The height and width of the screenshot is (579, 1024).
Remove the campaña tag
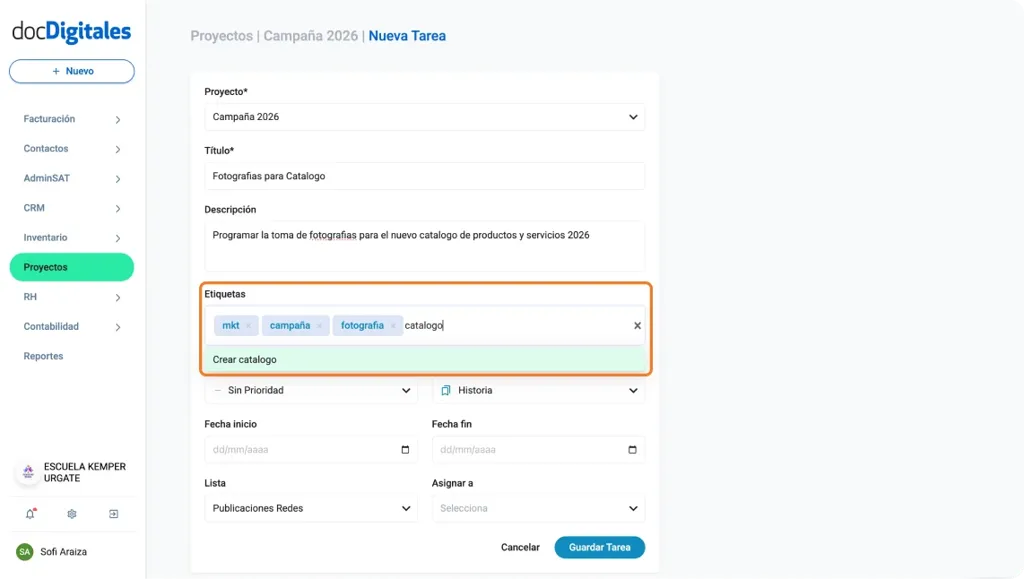[318, 324]
